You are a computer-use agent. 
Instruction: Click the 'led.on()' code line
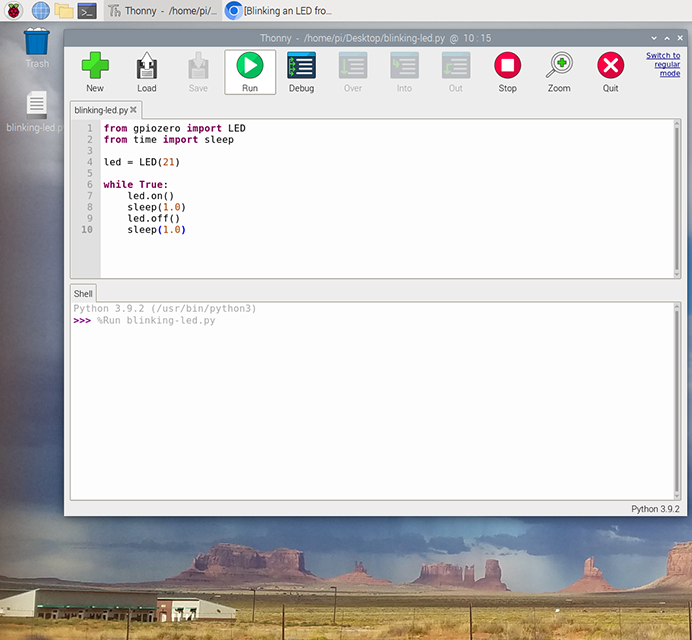click(x=150, y=196)
